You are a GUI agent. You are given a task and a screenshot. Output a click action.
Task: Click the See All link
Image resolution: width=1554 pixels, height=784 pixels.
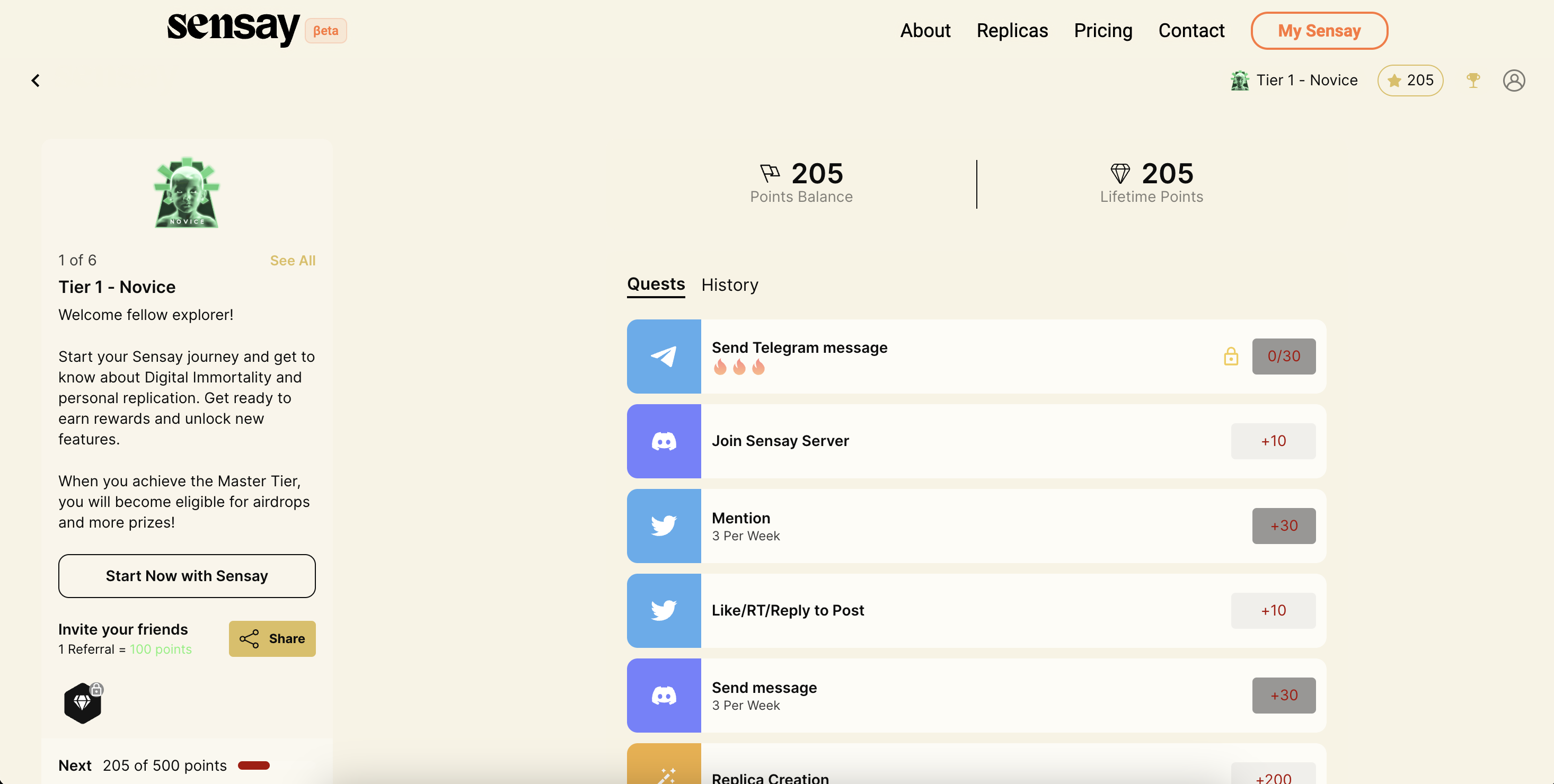tap(293, 261)
